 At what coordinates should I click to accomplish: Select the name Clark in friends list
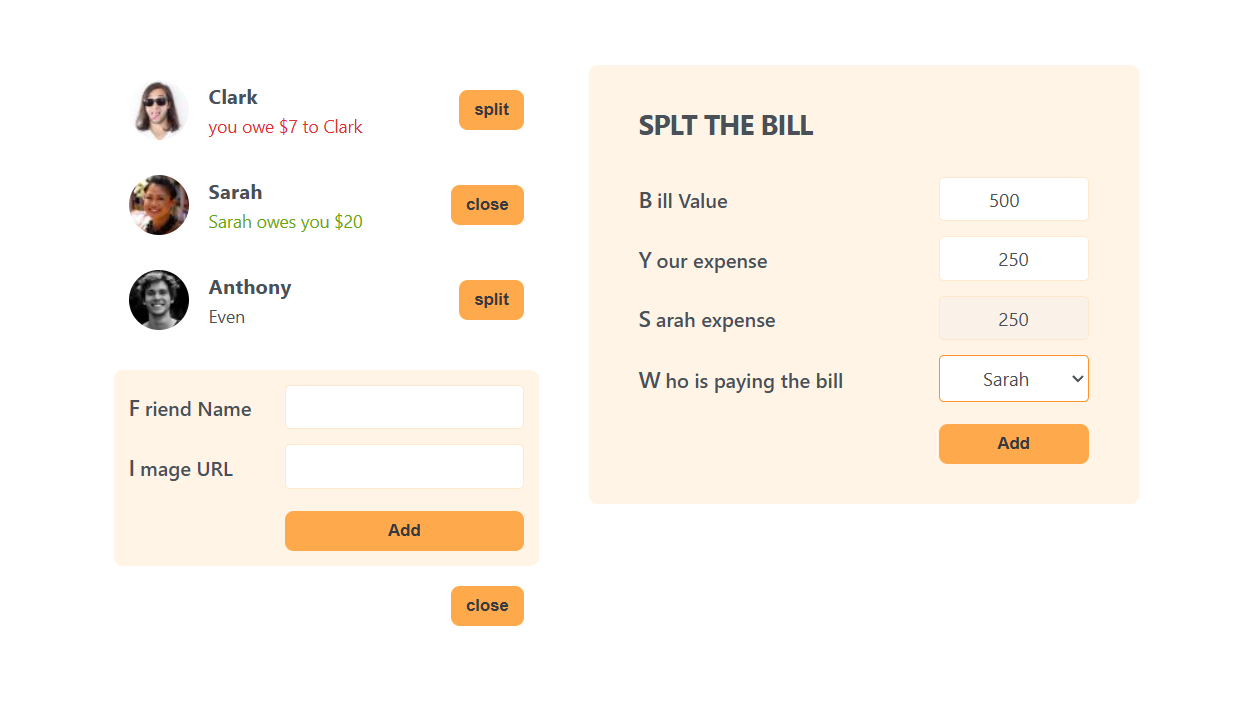click(233, 97)
